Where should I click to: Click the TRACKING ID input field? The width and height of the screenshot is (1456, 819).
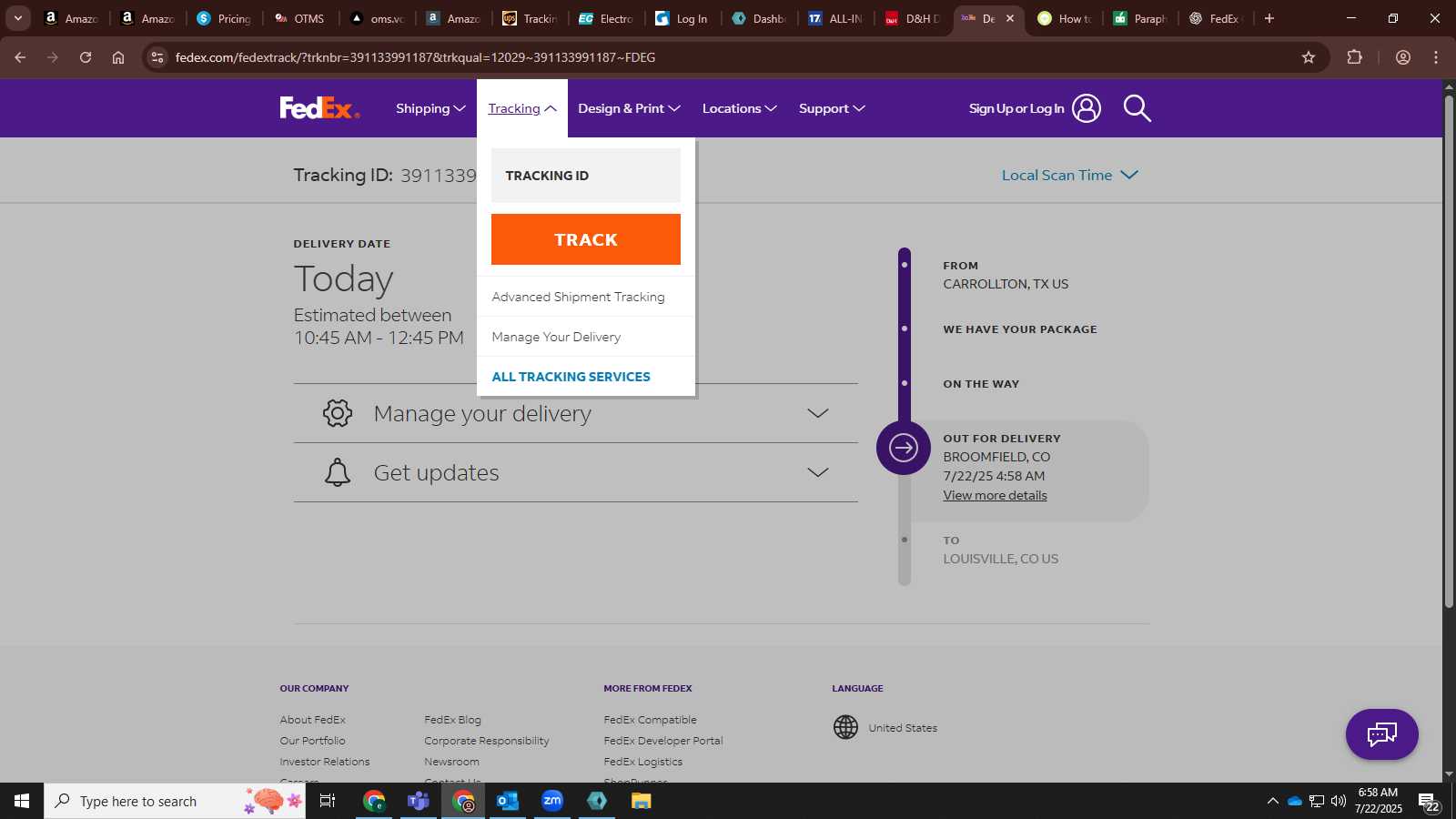pos(586,176)
